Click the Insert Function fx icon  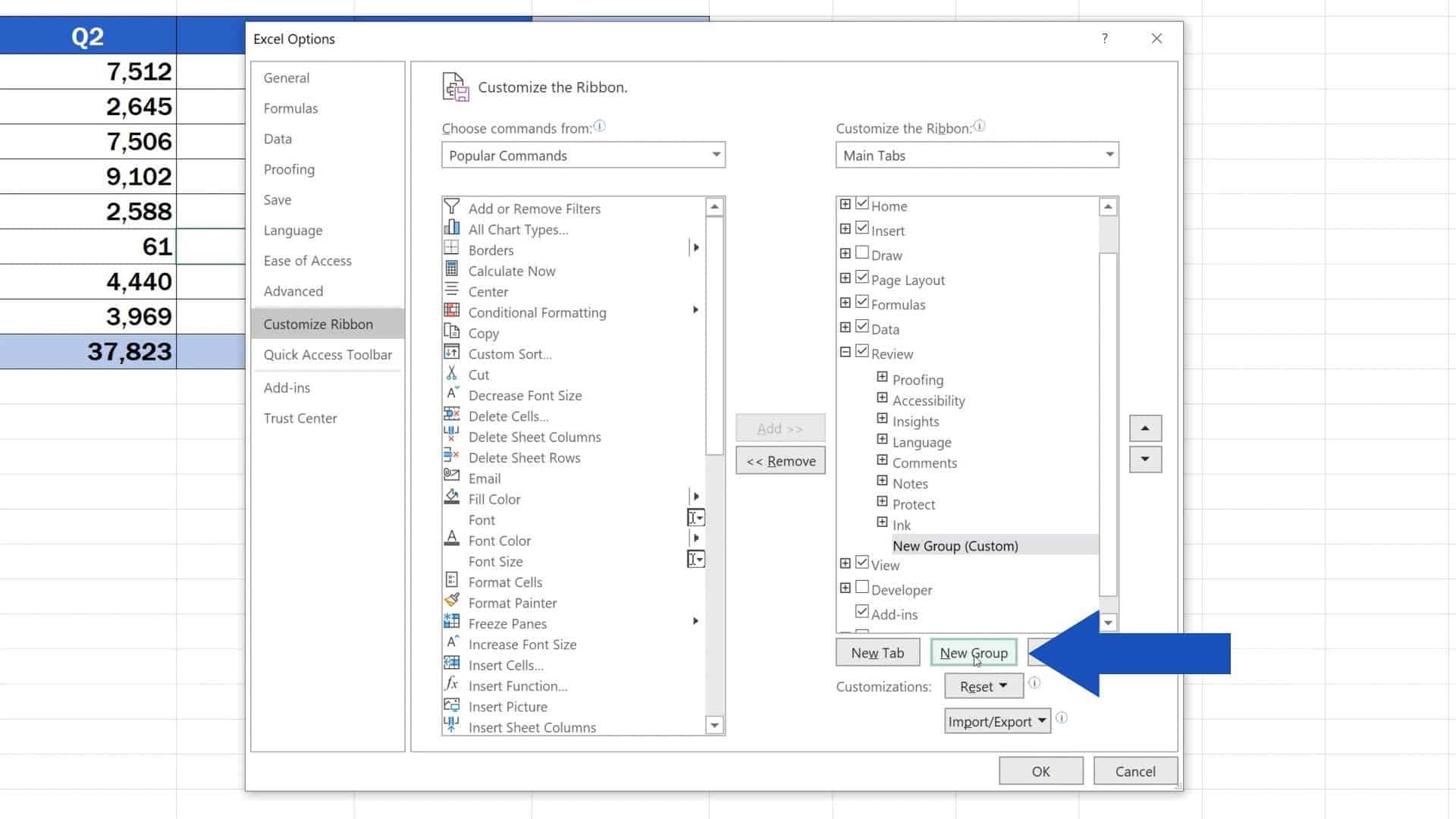tap(452, 683)
